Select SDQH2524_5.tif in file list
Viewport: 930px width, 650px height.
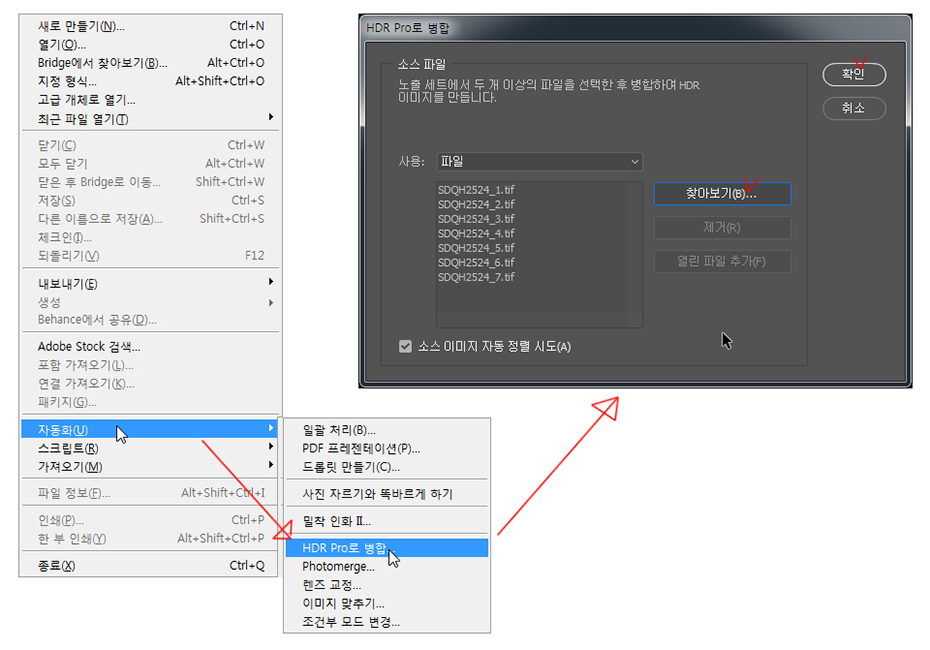click(x=476, y=248)
